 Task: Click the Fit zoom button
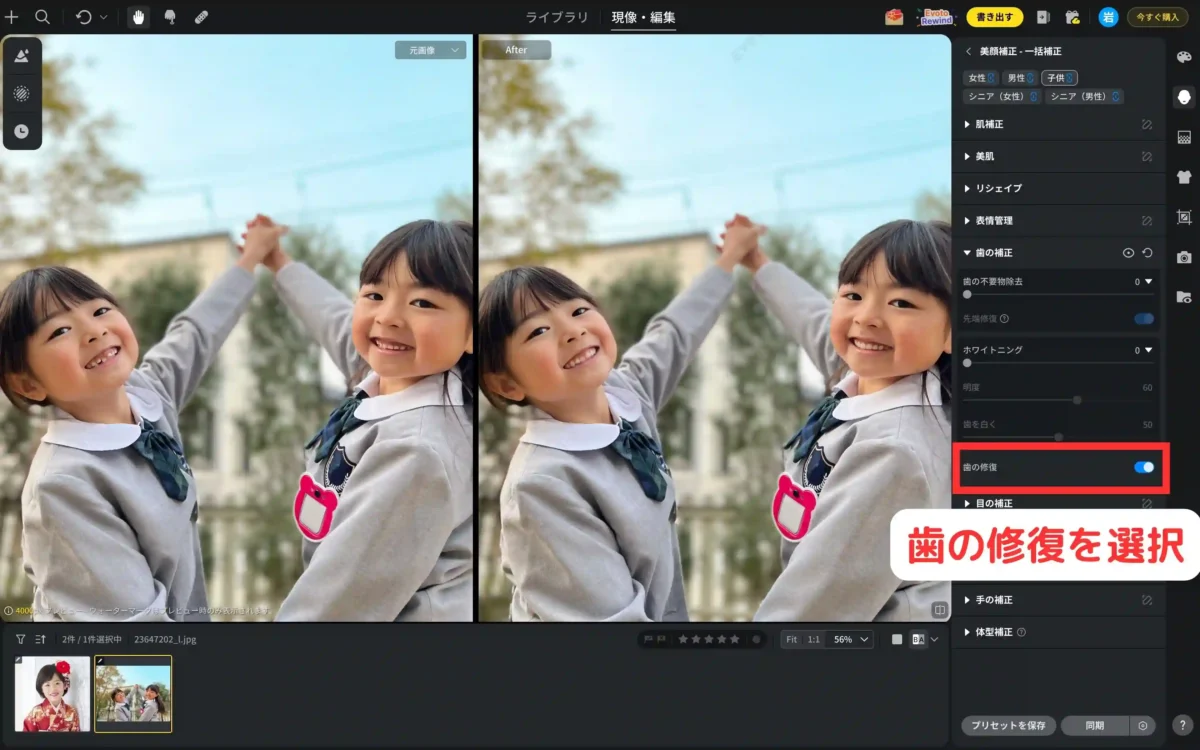[791, 639]
